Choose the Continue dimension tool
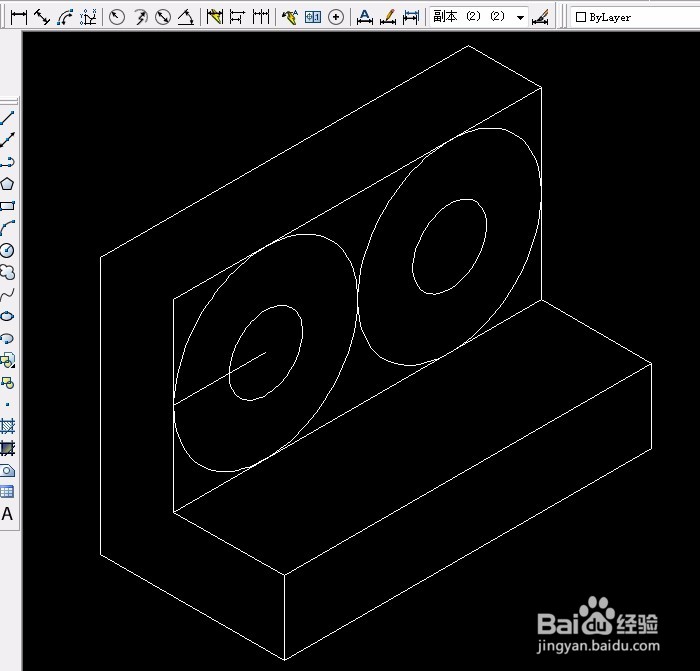700x671 pixels. 261,17
